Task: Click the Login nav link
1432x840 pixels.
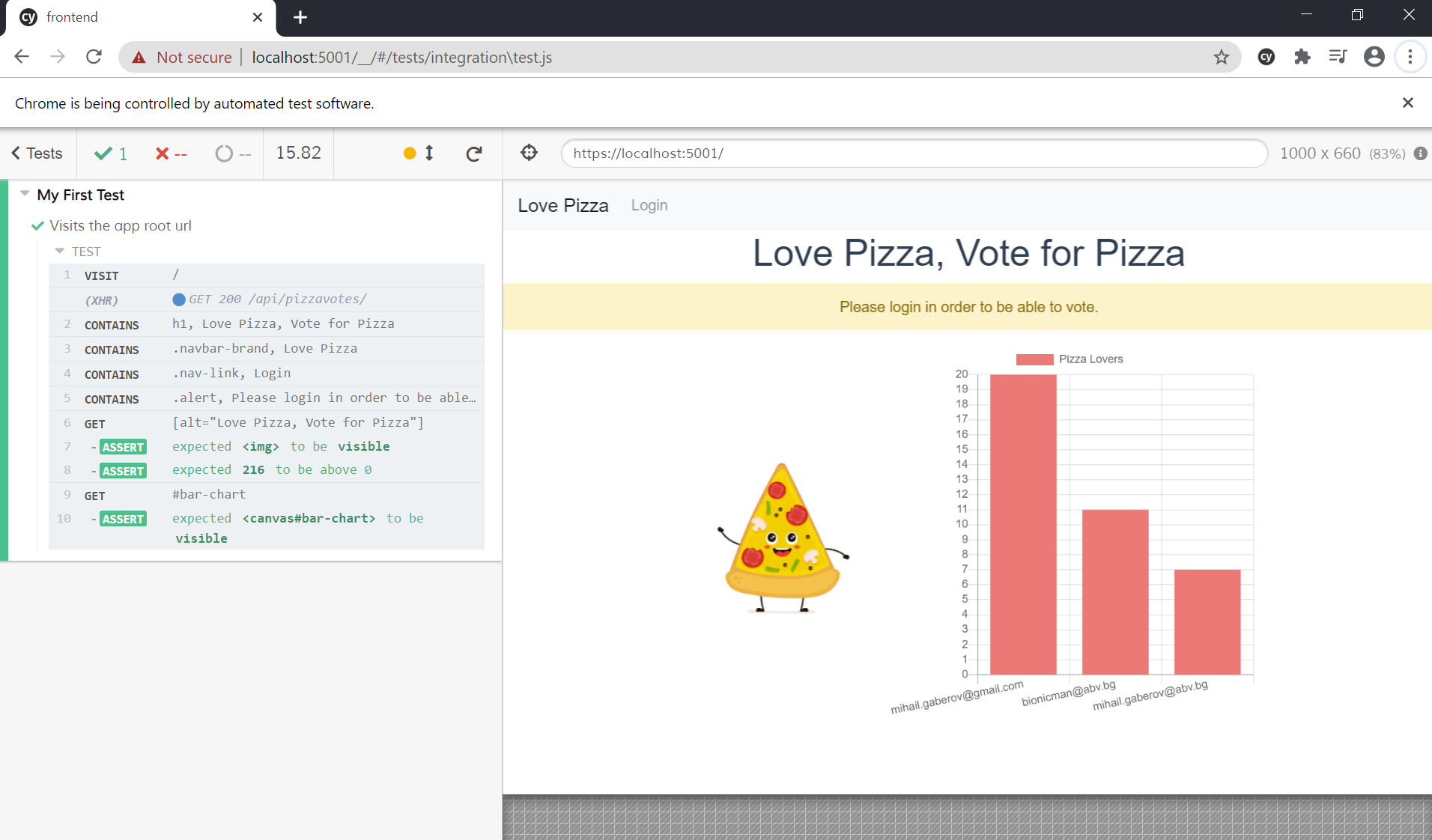Action: 649,205
